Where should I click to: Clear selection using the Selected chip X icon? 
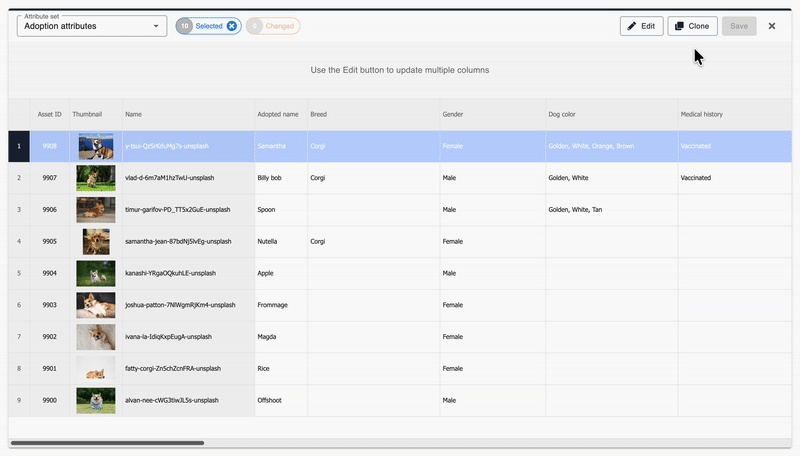point(232,26)
